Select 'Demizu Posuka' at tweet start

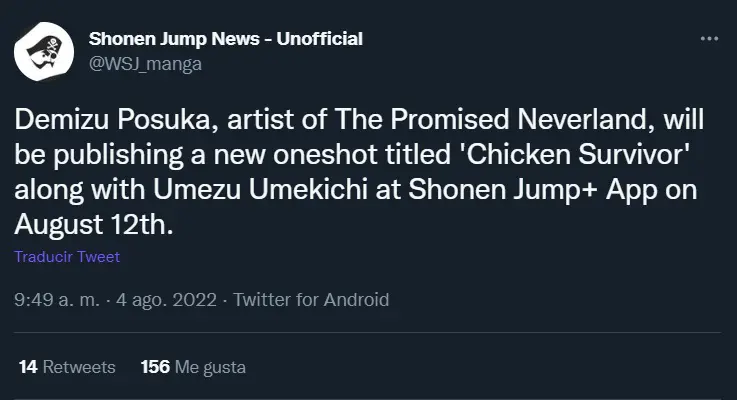click(x=112, y=119)
